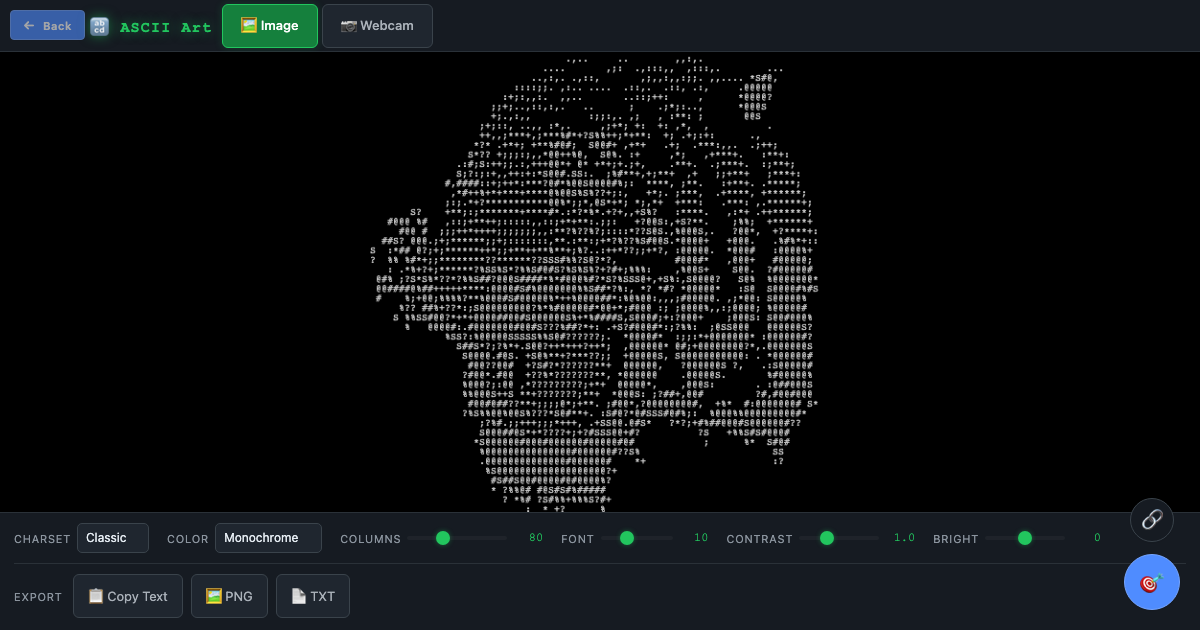1200x630 pixels.
Task: Adjust the Bright slider
Action: tap(1025, 538)
